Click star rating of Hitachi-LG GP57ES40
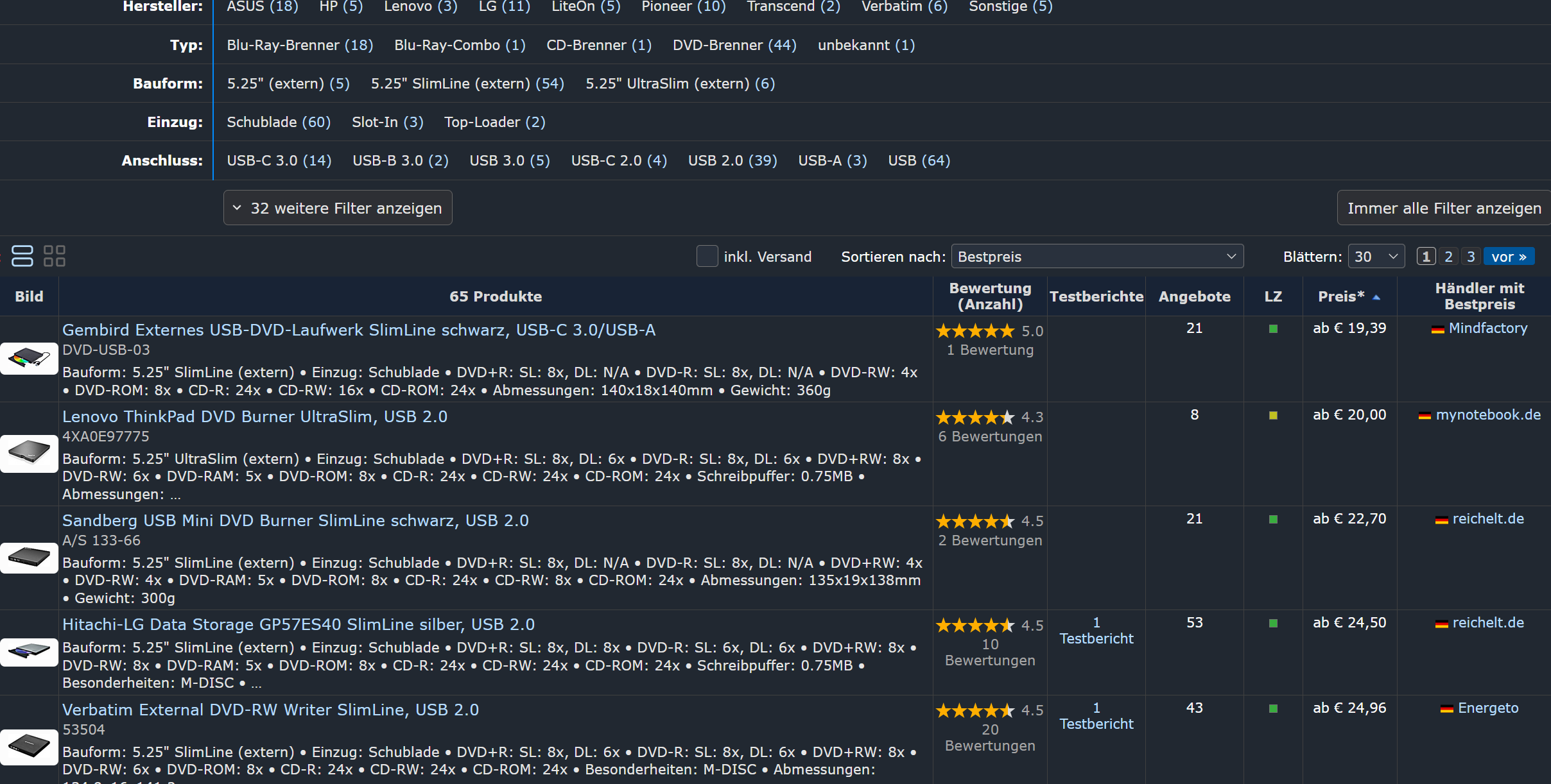 point(975,625)
